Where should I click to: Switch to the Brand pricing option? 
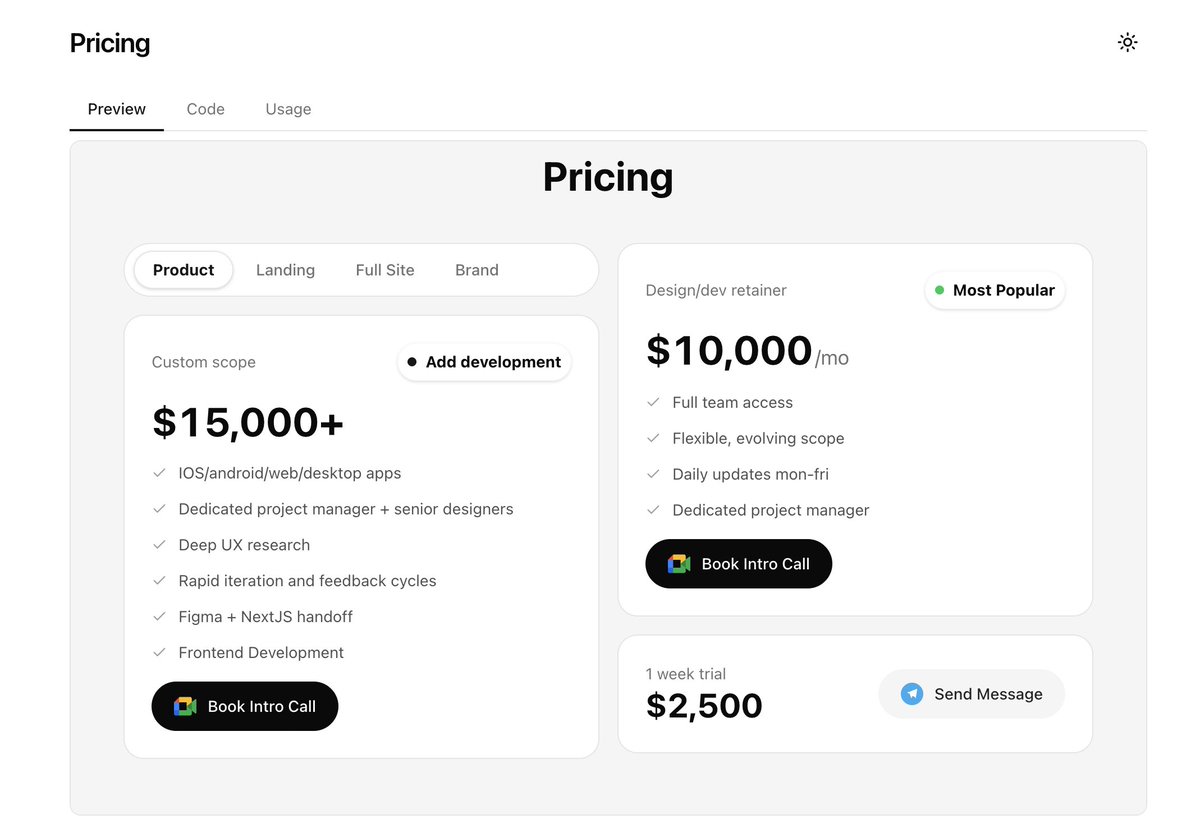[477, 270]
